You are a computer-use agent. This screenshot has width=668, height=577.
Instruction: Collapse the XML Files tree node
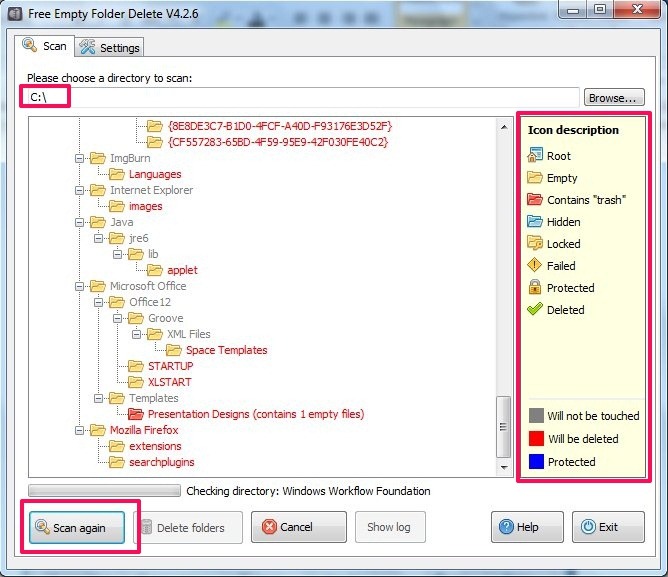136,334
